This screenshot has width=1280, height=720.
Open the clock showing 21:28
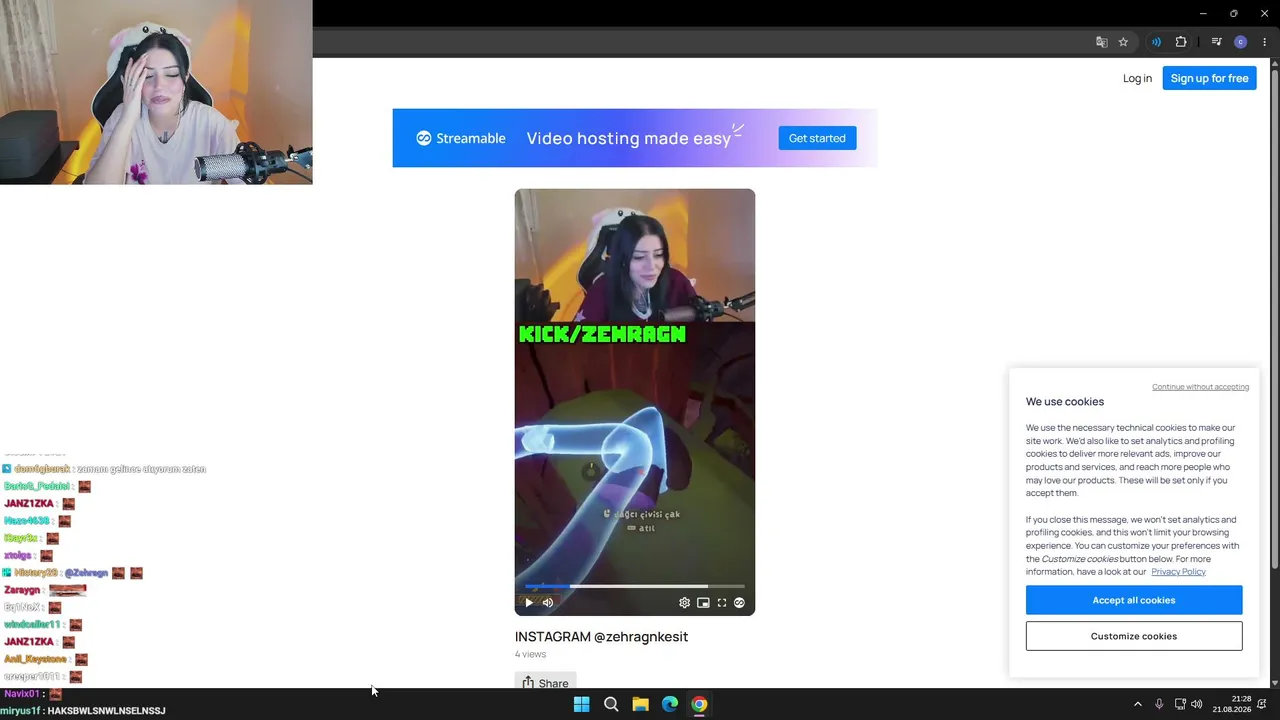(1232, 704)
